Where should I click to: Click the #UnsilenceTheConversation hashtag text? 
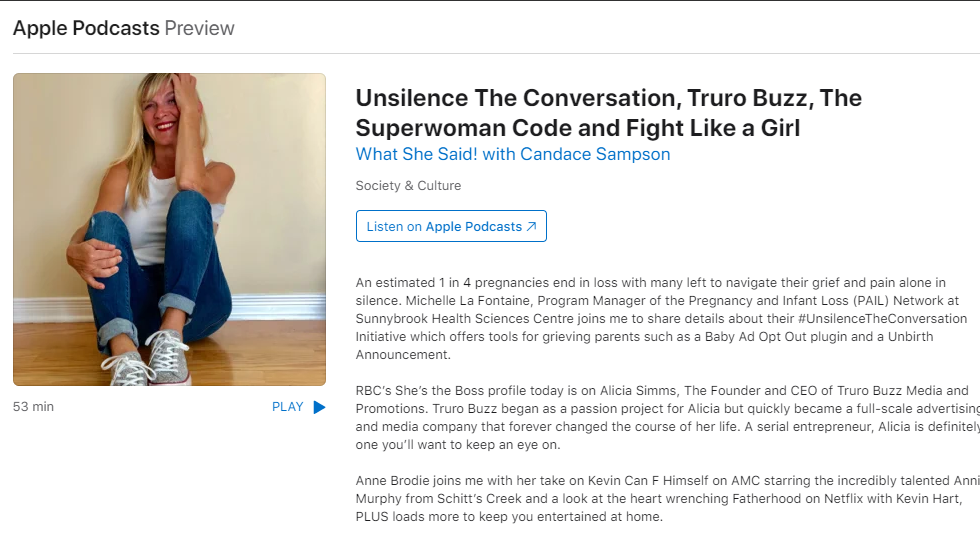(x=856, y=319)
